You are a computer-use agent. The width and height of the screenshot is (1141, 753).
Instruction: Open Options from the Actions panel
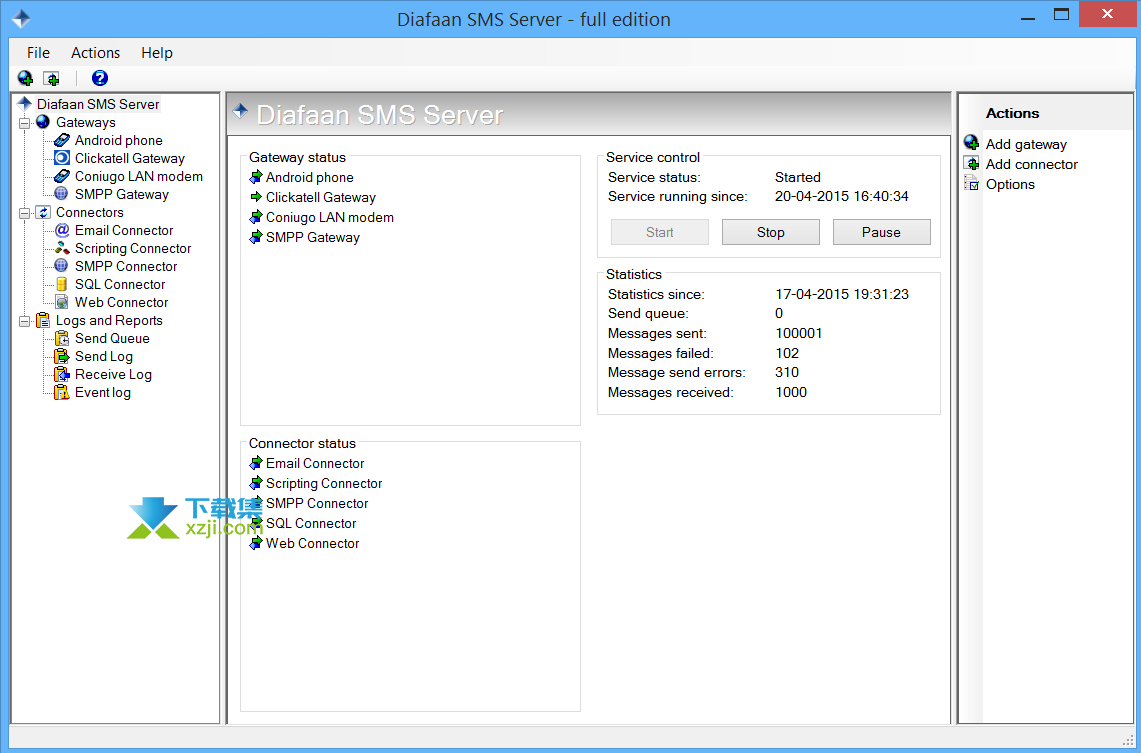1010,184
